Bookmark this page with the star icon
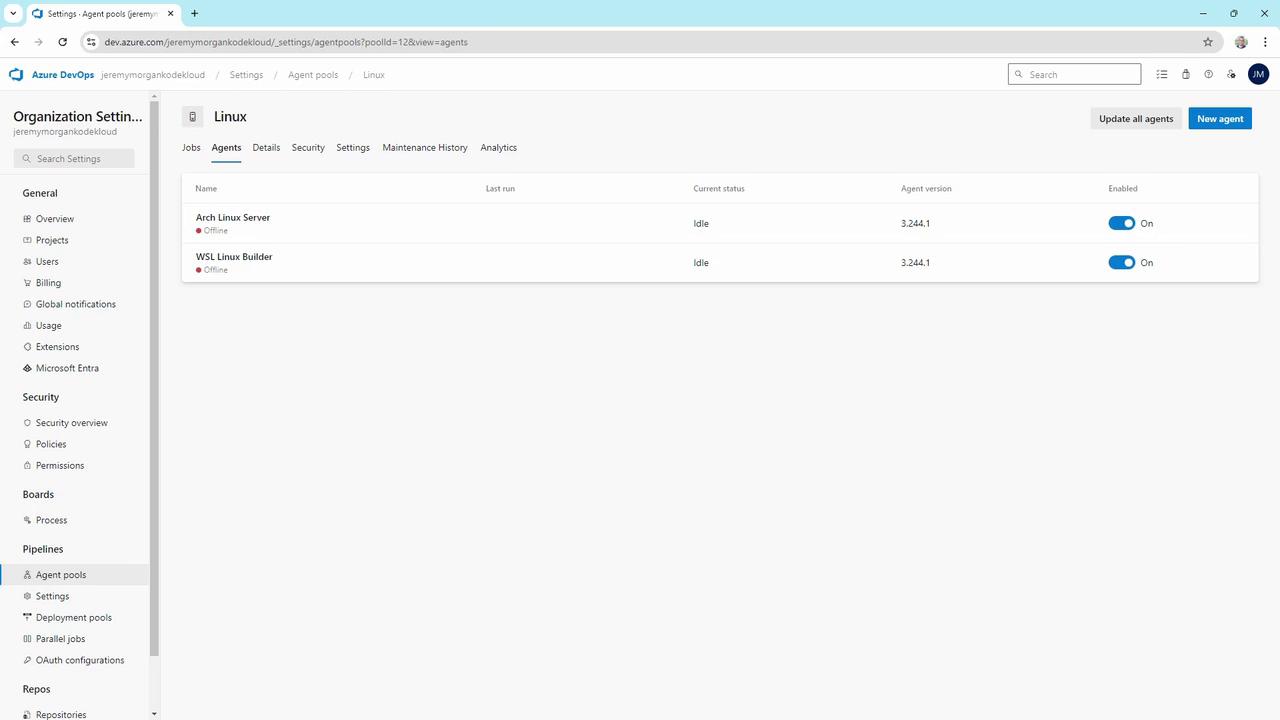Screen dimensions: 1280x720 (x=1208, y=42)
